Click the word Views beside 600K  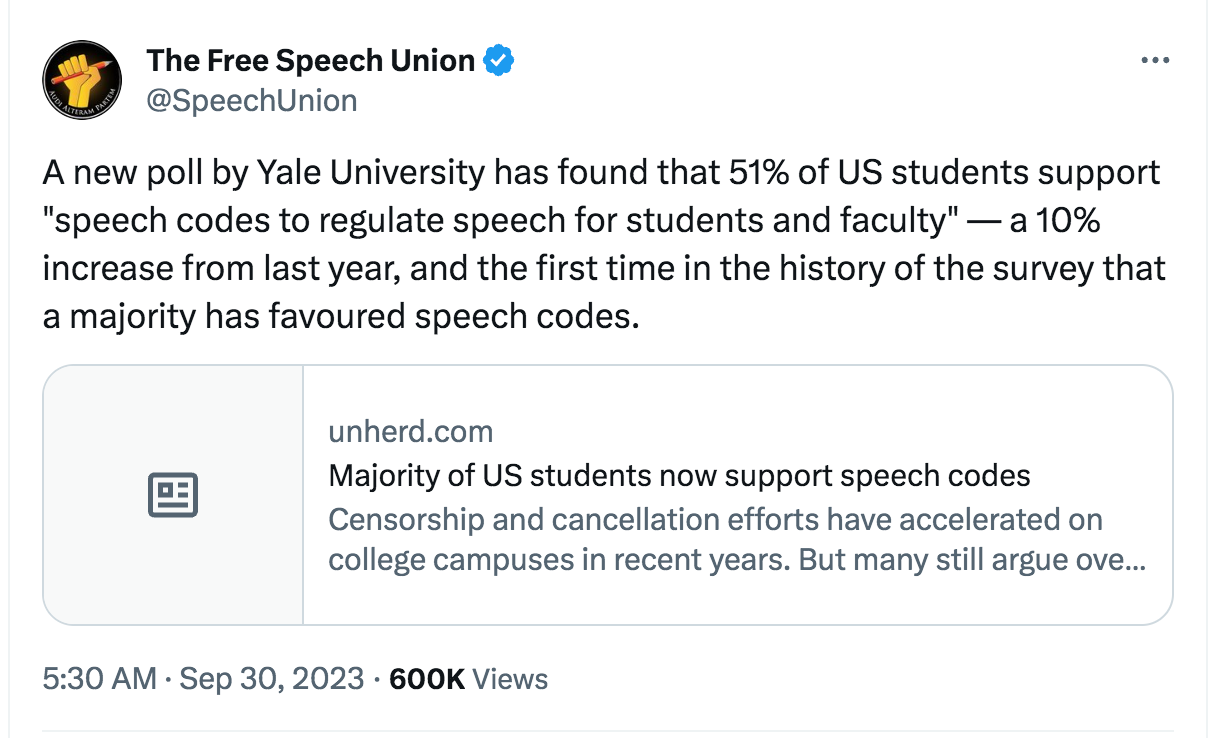(x=510, y=680)
